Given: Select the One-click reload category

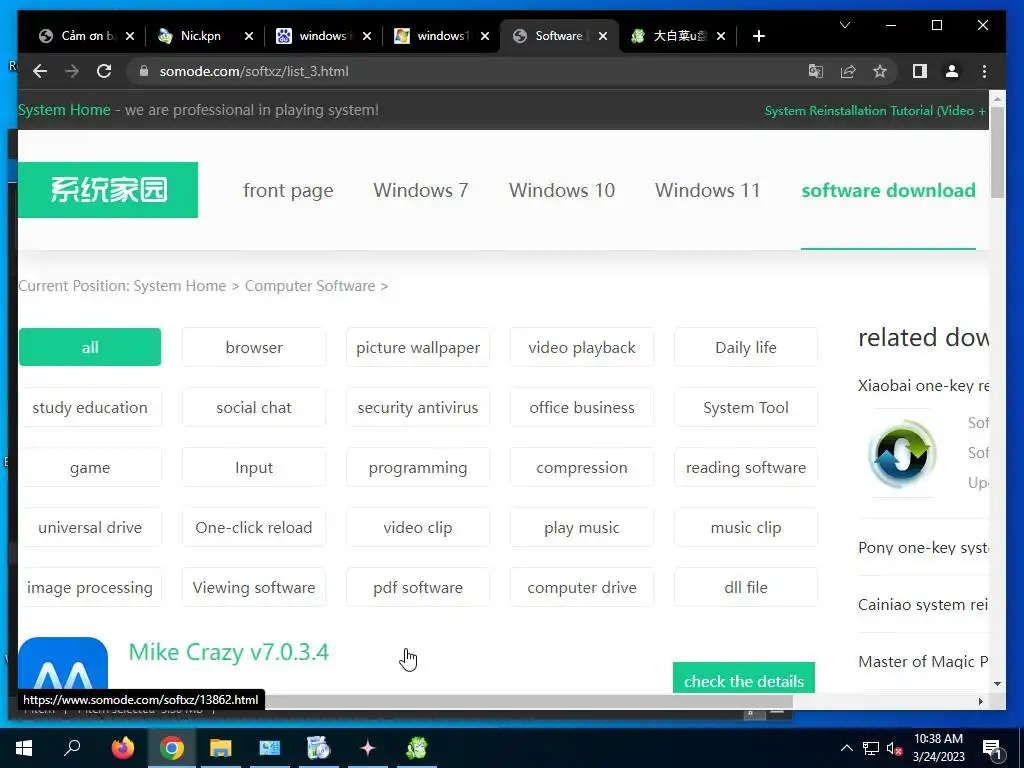Looking at the screenshot, I should [254, 527].
